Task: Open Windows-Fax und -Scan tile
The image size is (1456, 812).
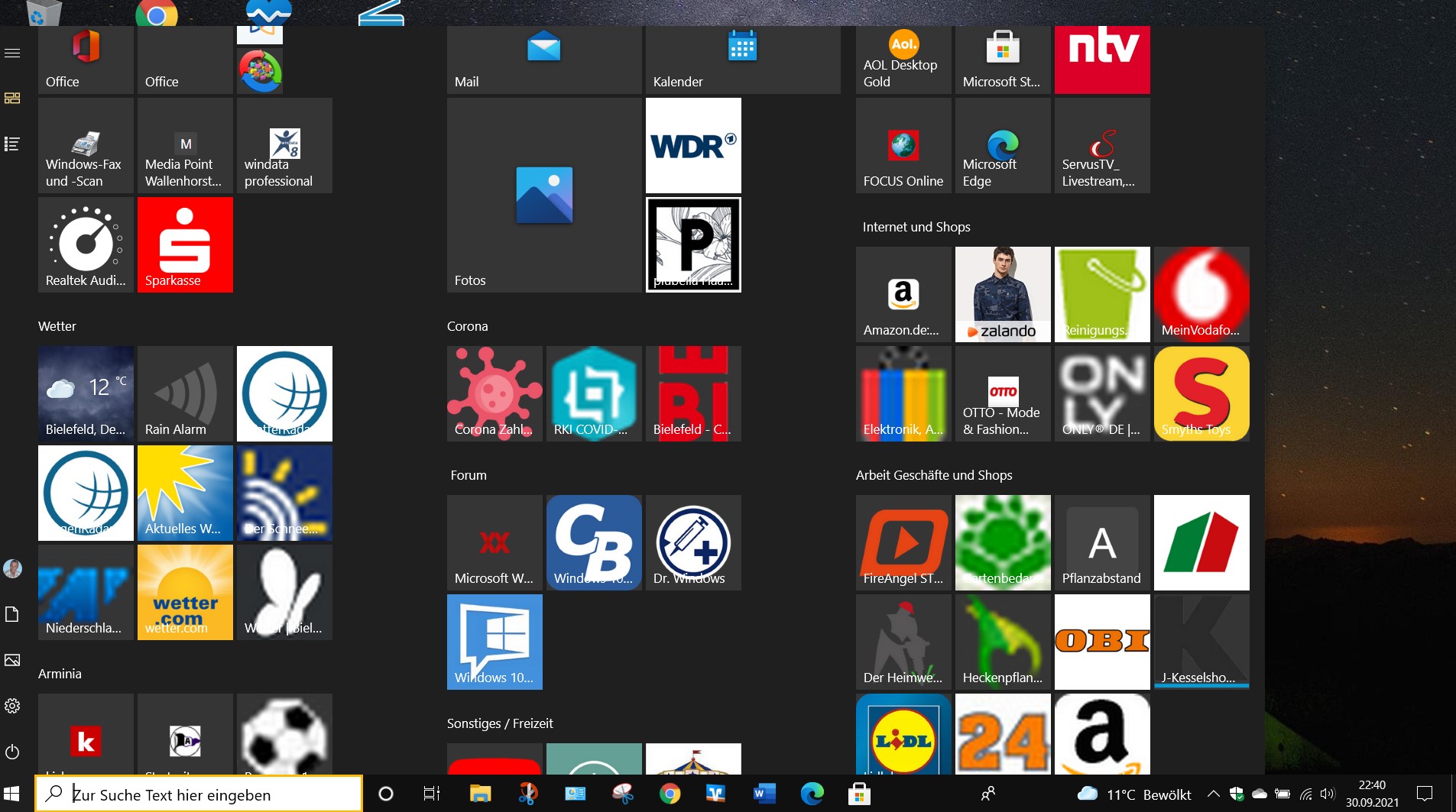Action: tap(86, 145)
